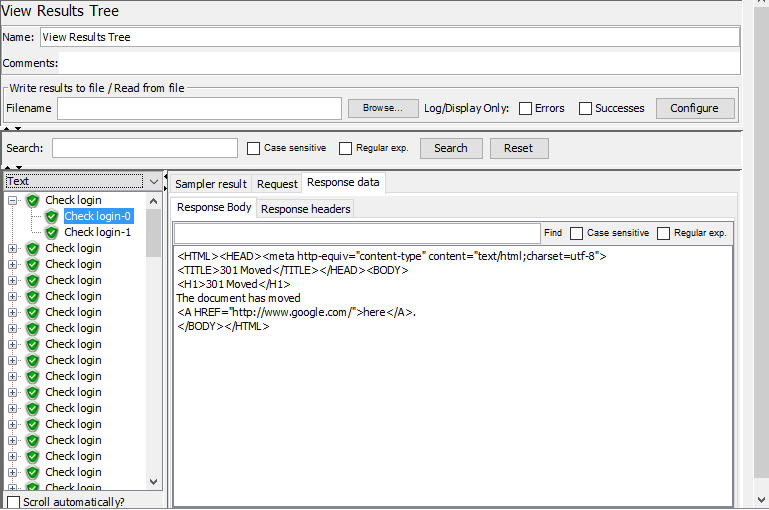Click the Find button in response panel
769x510 pixels.
point(553,233)
